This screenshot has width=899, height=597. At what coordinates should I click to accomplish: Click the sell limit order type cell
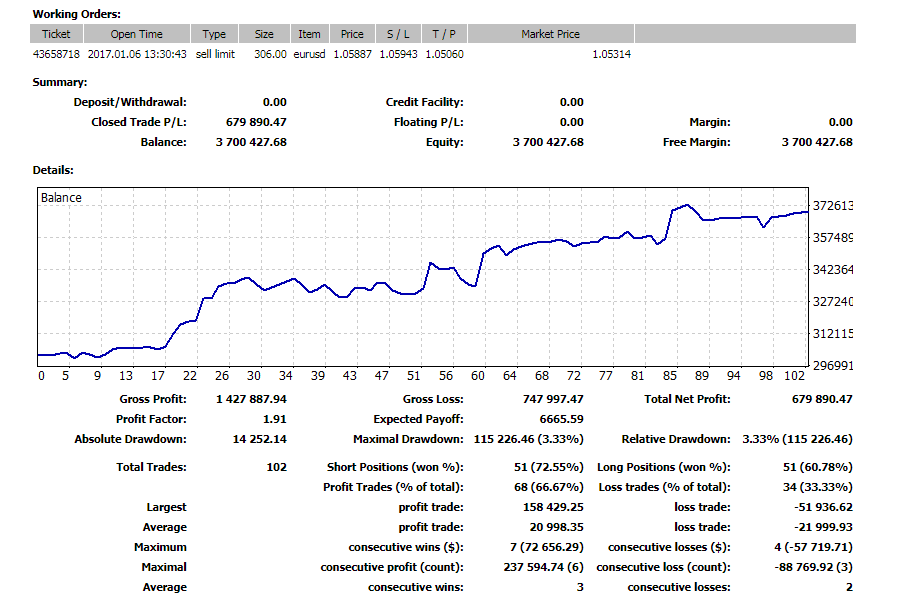(215, 54)
